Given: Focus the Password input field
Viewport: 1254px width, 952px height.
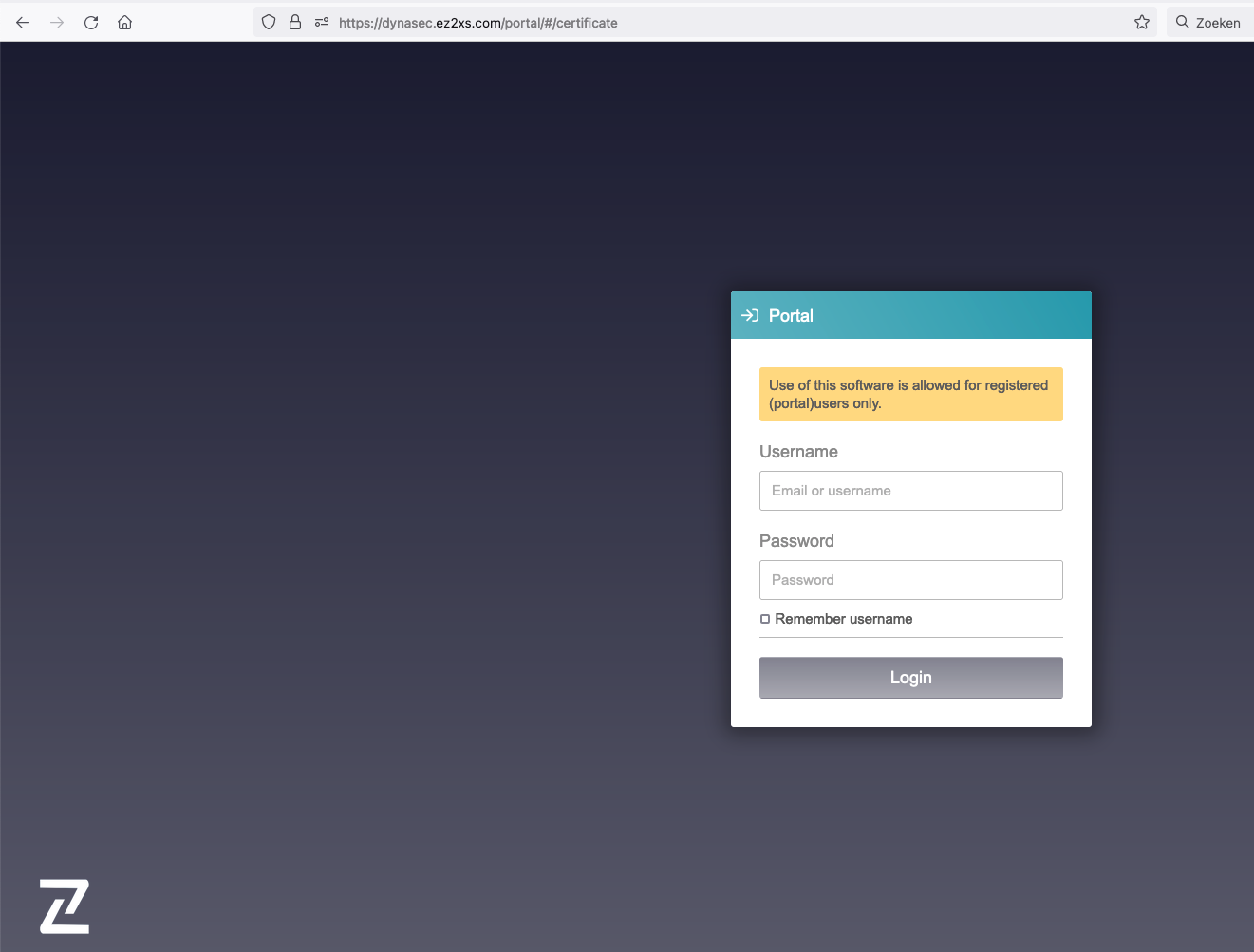Looking at the screenshot, I should [x=910, y=580].
